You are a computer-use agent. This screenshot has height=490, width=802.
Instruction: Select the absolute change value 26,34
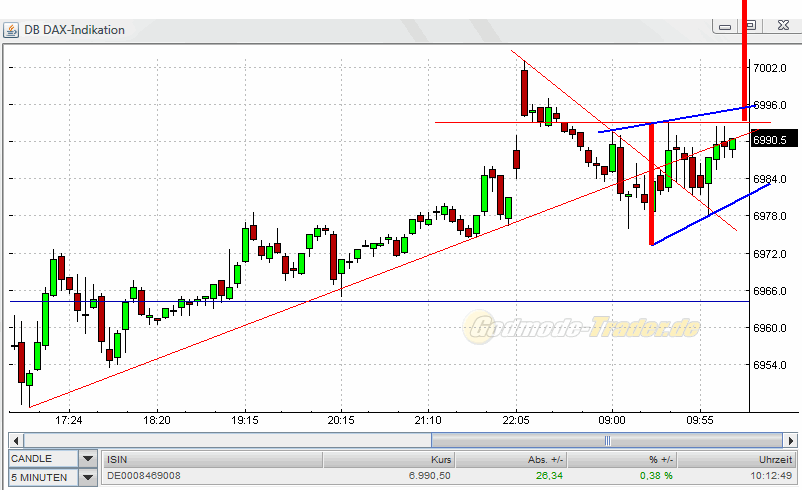point(549,476)
